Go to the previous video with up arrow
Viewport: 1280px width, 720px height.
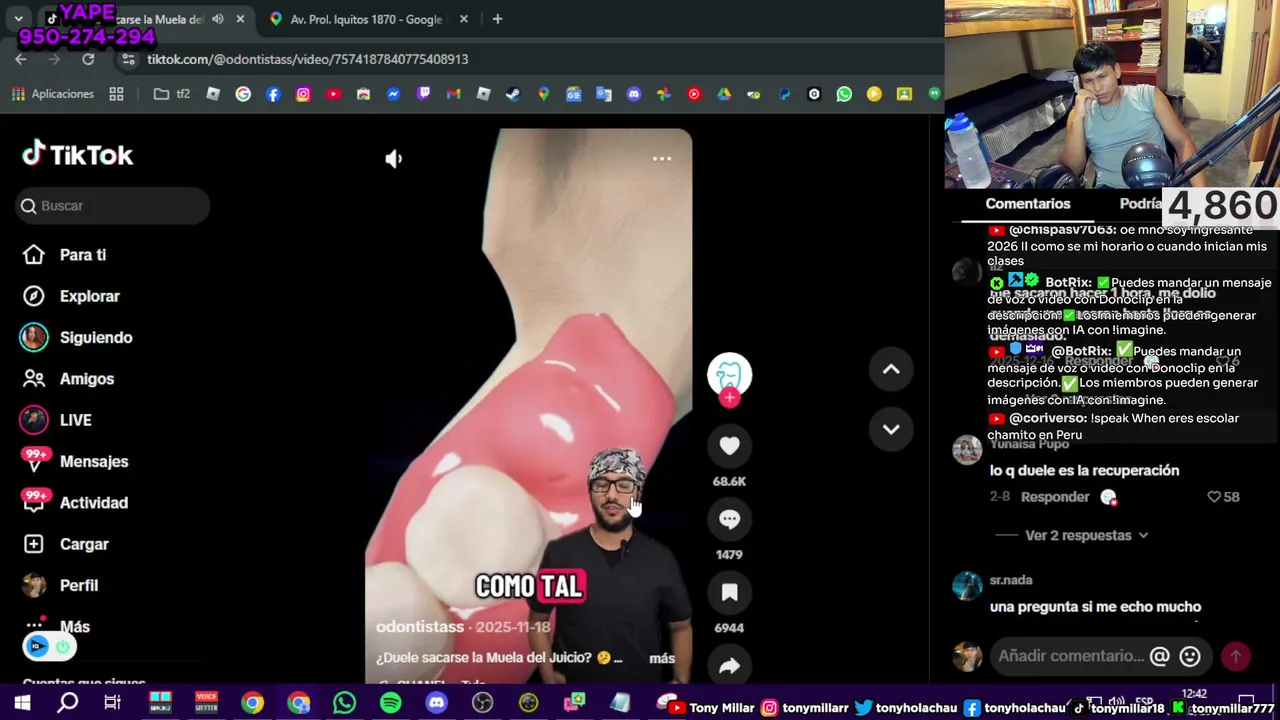(x=891, y=369)
